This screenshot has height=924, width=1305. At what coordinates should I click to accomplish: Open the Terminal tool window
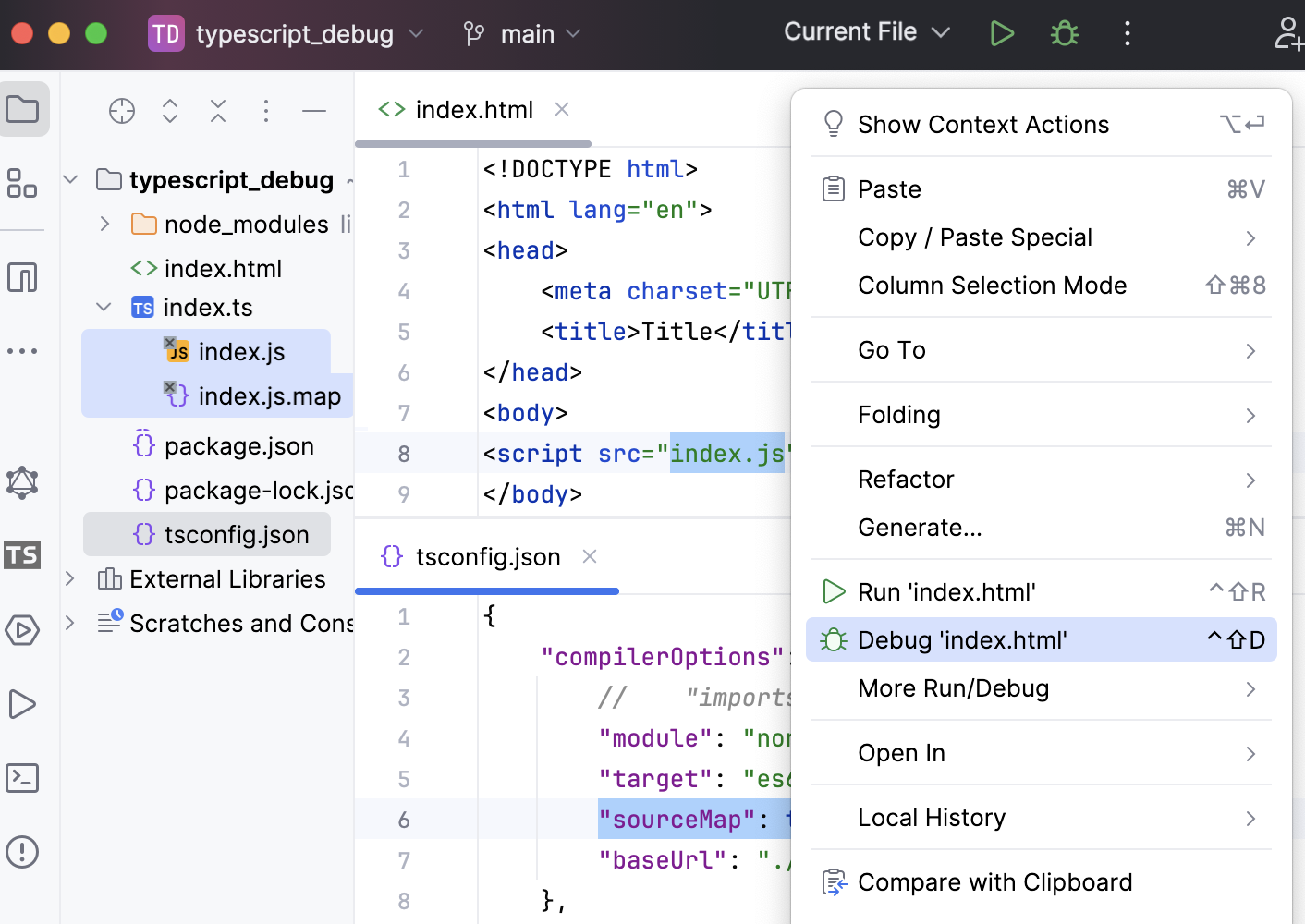[22, 778]
